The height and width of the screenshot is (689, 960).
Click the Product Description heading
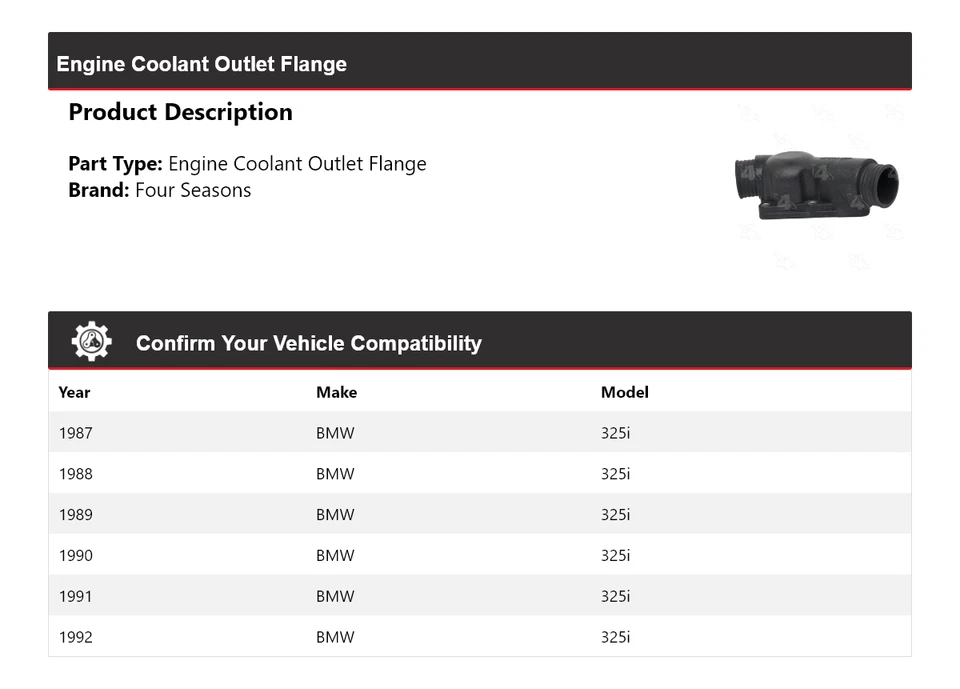click(180, 112)
